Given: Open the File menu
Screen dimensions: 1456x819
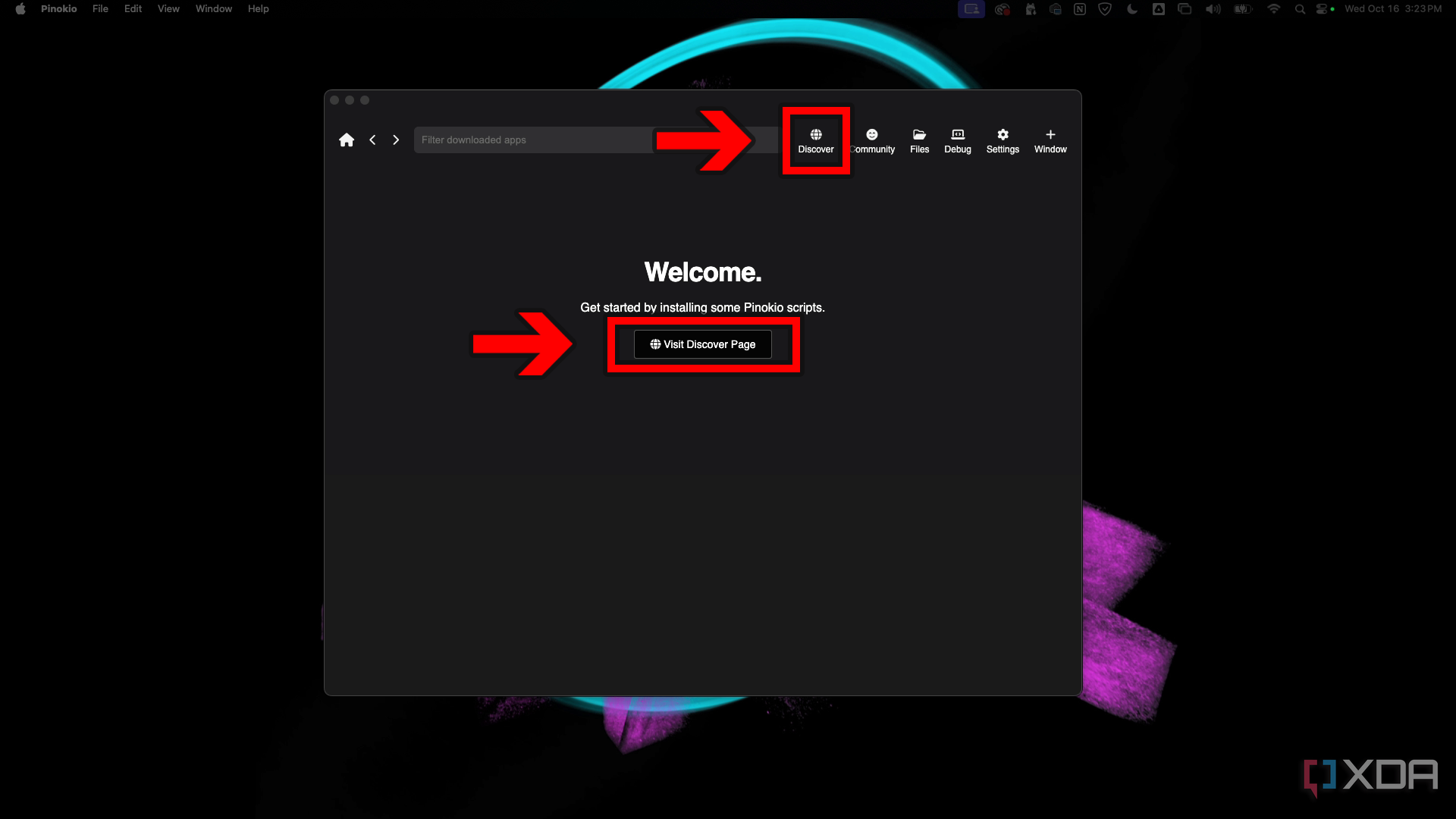Looking at the screenshot, I should pyautogui.click(x=100, y=9).
